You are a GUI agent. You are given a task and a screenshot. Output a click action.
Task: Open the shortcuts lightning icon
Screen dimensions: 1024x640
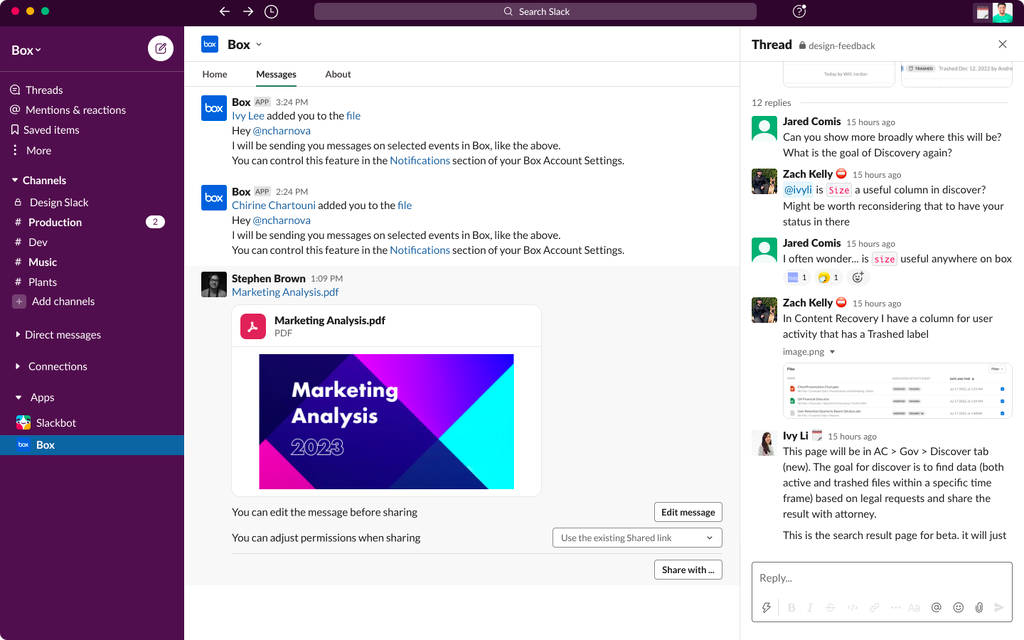tap(766, 607)
